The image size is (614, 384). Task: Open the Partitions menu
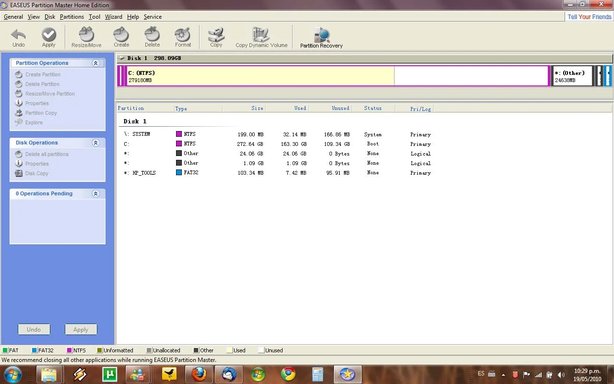tap(72, 17)
